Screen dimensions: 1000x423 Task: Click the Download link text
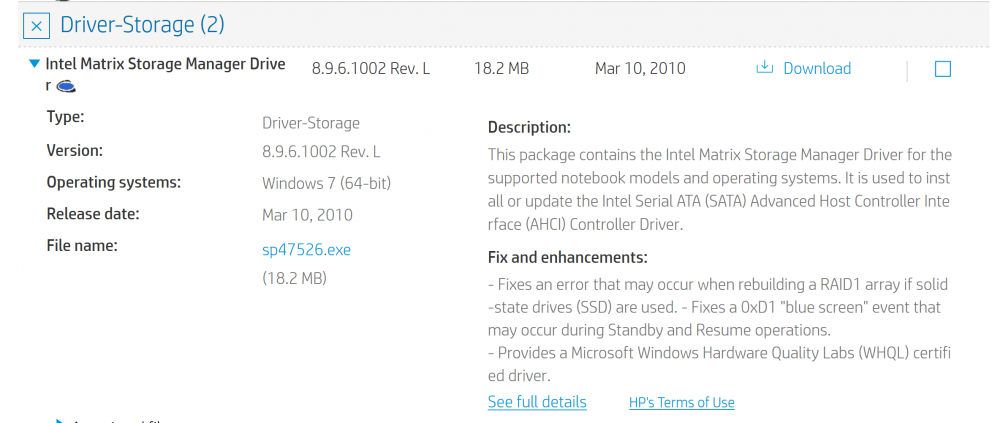pyautogui.click(x=817, y=68)
